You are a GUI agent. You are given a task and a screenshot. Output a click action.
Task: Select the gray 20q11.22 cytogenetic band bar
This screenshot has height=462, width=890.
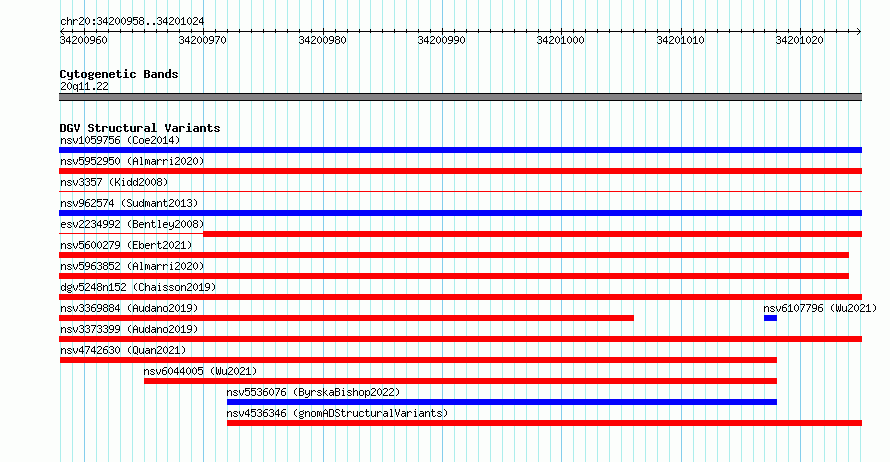click(x=460, y=97)
